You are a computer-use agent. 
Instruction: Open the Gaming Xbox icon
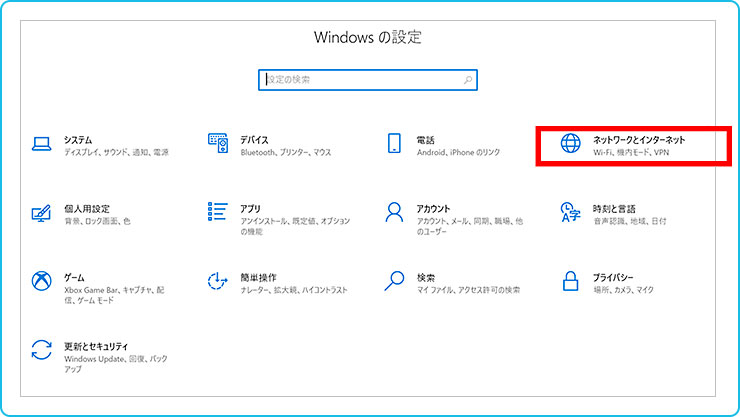click(x=42, y=281)
